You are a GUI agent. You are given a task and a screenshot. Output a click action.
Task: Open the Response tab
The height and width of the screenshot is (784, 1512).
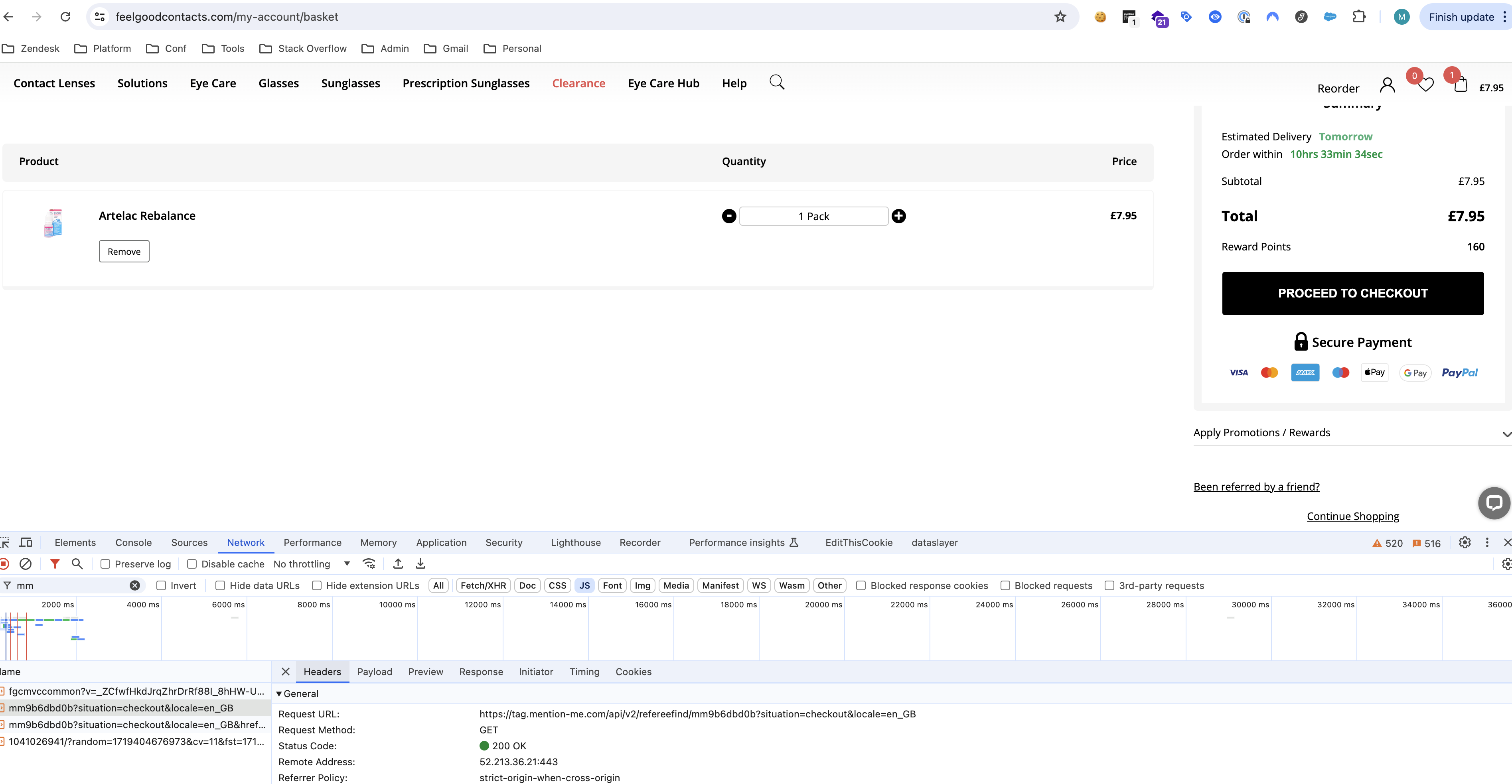481,671
